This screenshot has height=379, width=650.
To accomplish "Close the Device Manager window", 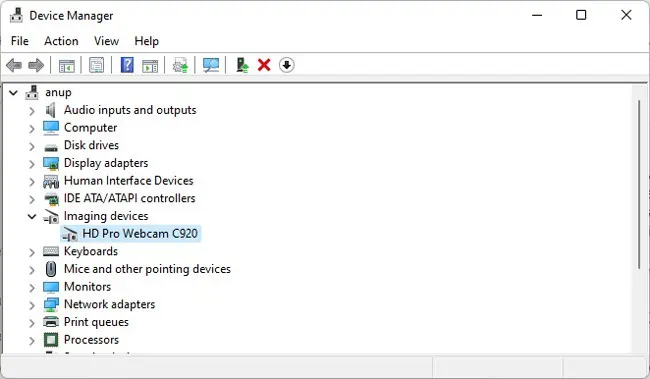I will point(626,15).
